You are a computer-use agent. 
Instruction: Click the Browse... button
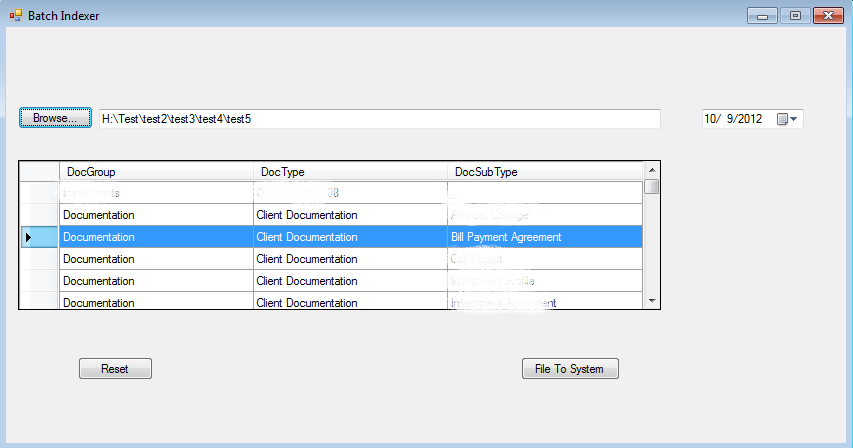point(55,118)
